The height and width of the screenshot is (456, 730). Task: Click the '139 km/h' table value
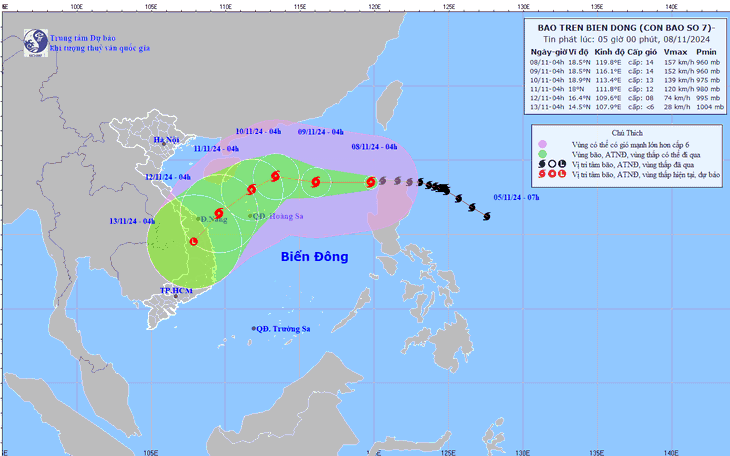click(679, 80)
